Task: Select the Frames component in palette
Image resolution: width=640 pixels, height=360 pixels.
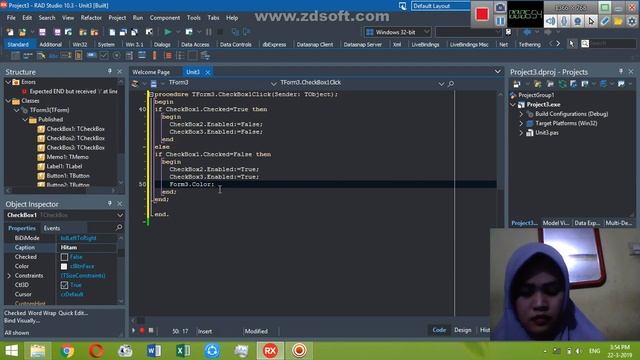Action: (x=16, y=56)
